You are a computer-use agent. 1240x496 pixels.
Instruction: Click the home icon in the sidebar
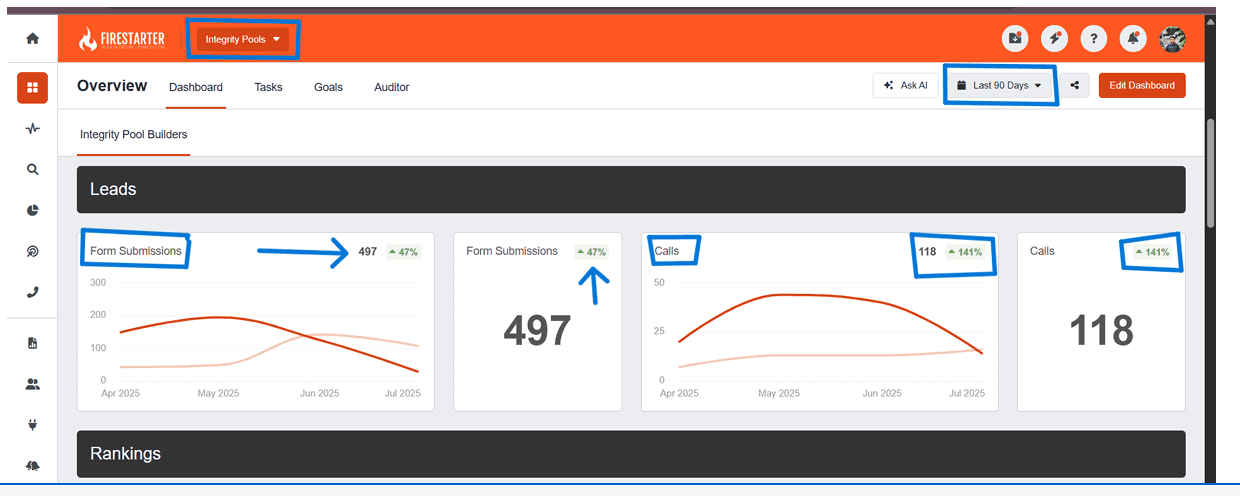click(32, 39)
